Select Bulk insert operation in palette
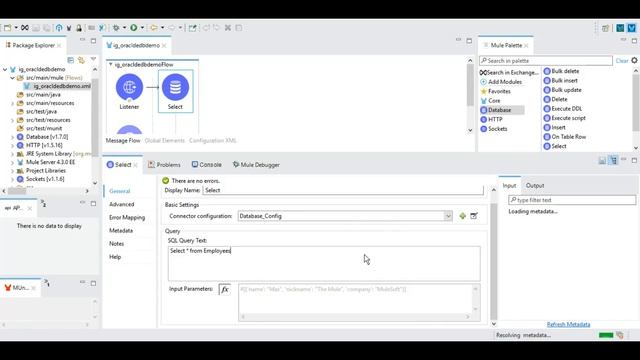The width and height of the screenshot is (640, 360). coord(560,80)
